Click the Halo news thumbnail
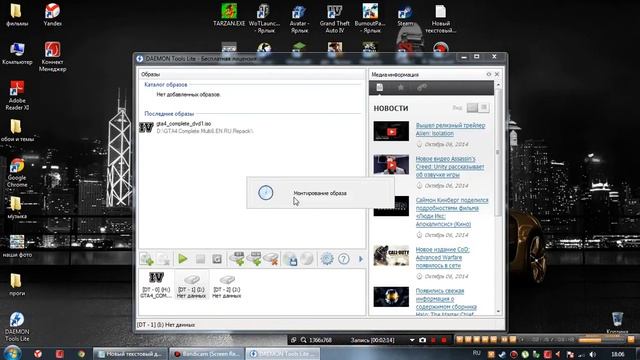The height and width of the screenshot is (360, 640). [391, 297]
